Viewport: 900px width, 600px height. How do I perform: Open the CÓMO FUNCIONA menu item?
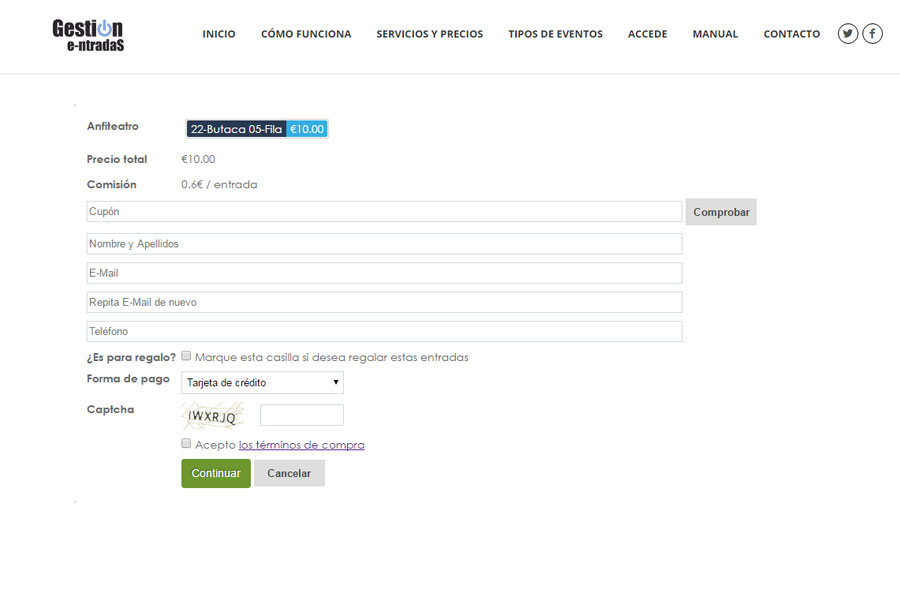tap(306, 34)
